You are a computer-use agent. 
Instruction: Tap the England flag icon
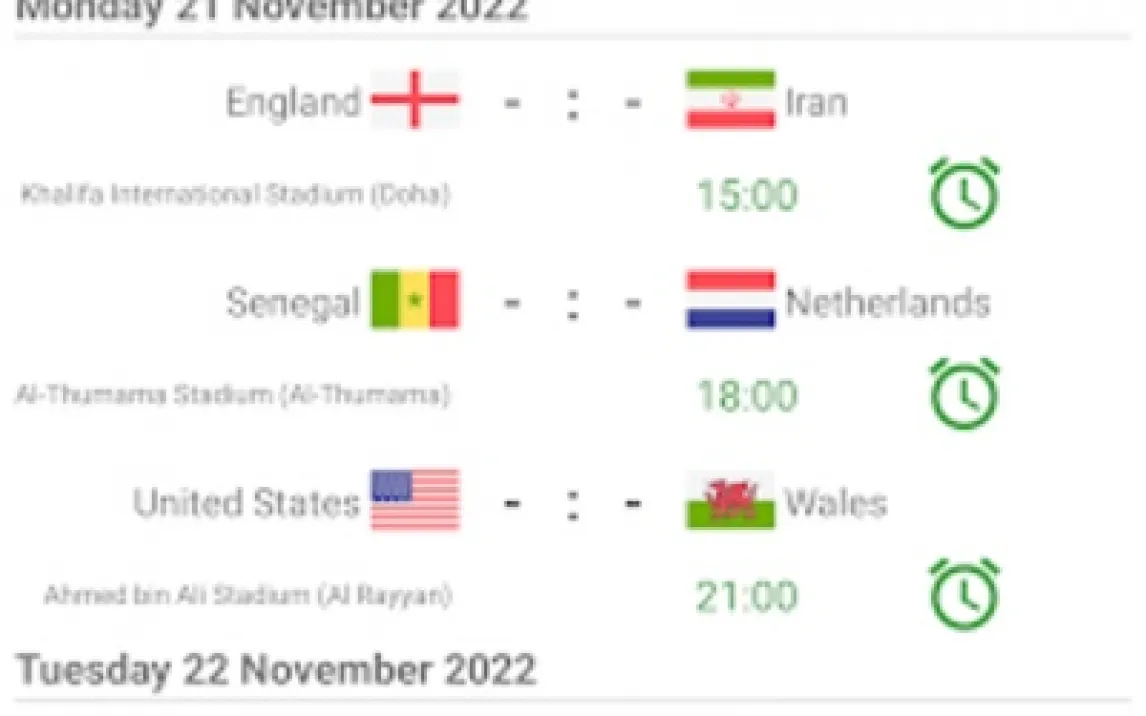415,100
